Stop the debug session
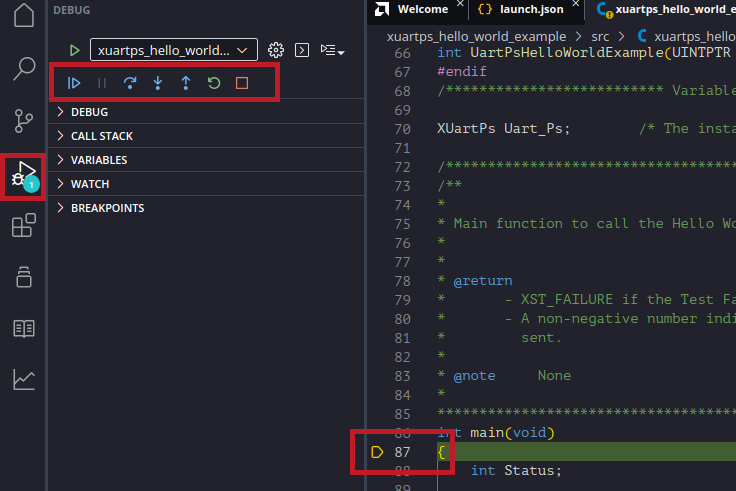The width and height of the screenshot is (736, 491). pyautogui.click(x=241, y=84)
